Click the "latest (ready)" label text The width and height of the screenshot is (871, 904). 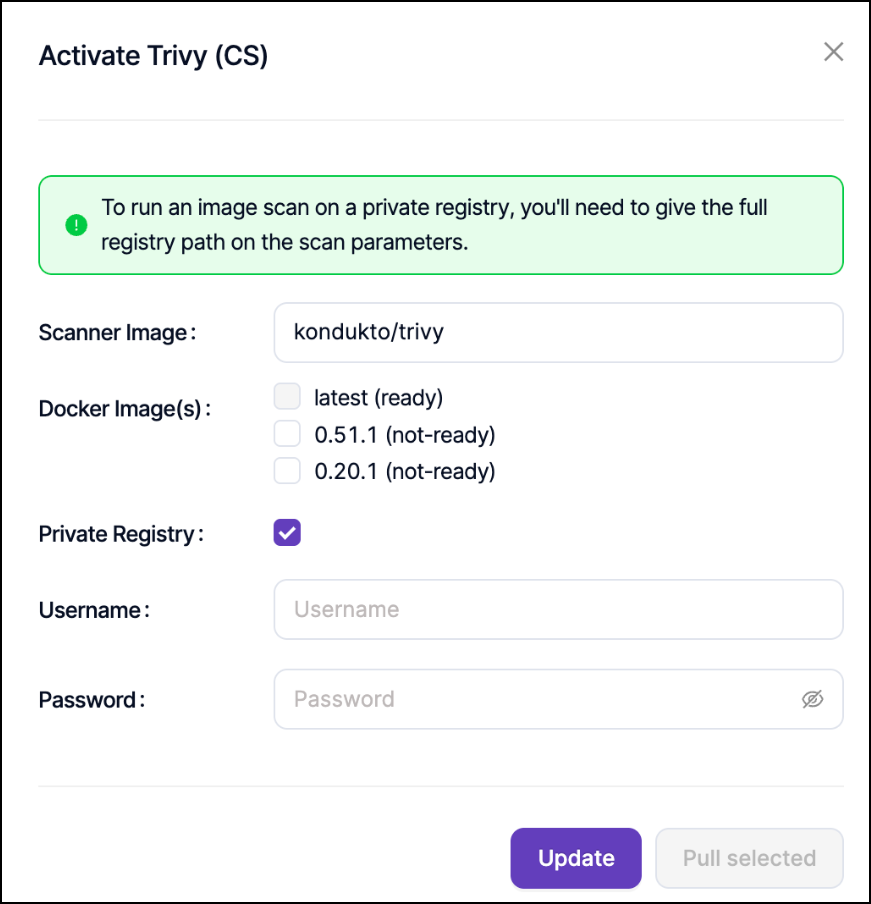(378, 397)
